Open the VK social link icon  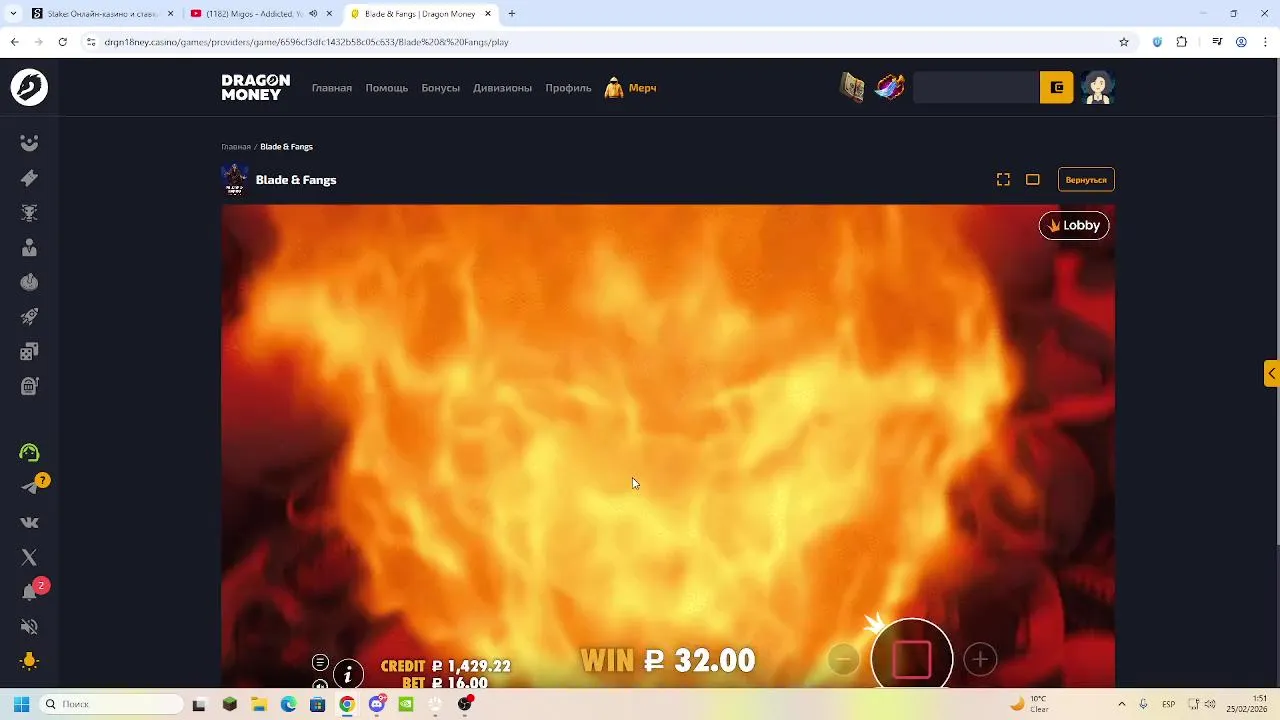click(x=29, y=522)
